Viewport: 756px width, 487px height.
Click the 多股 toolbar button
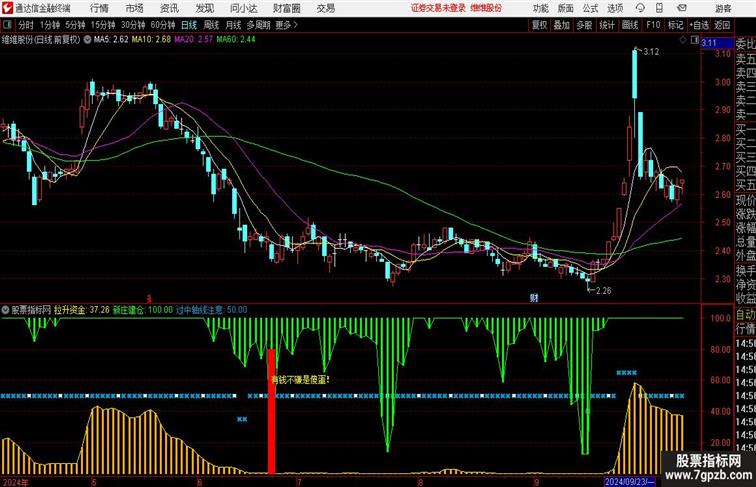pyautogui.click(x=584, y=25)
